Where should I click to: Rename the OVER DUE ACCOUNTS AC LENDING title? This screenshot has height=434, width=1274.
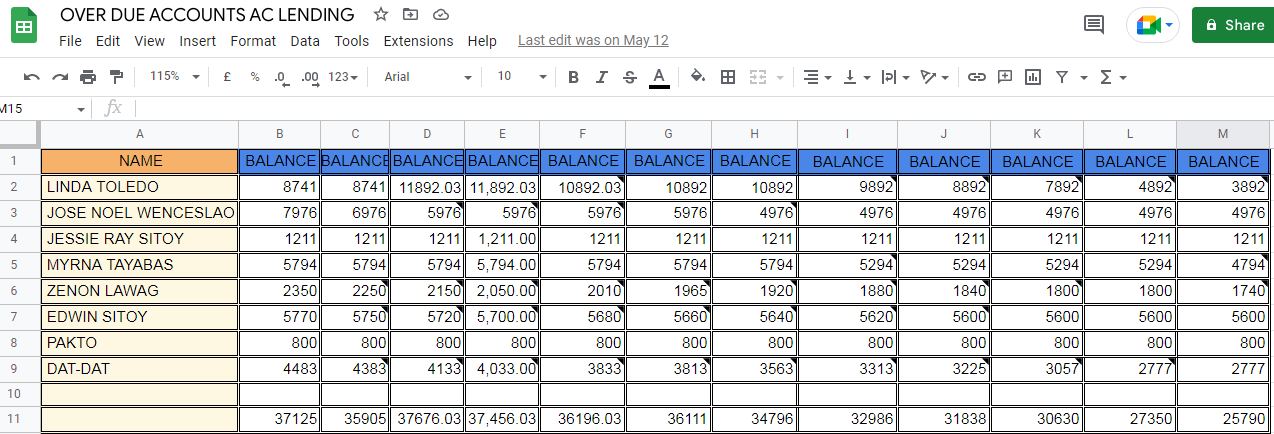(207, 15)
